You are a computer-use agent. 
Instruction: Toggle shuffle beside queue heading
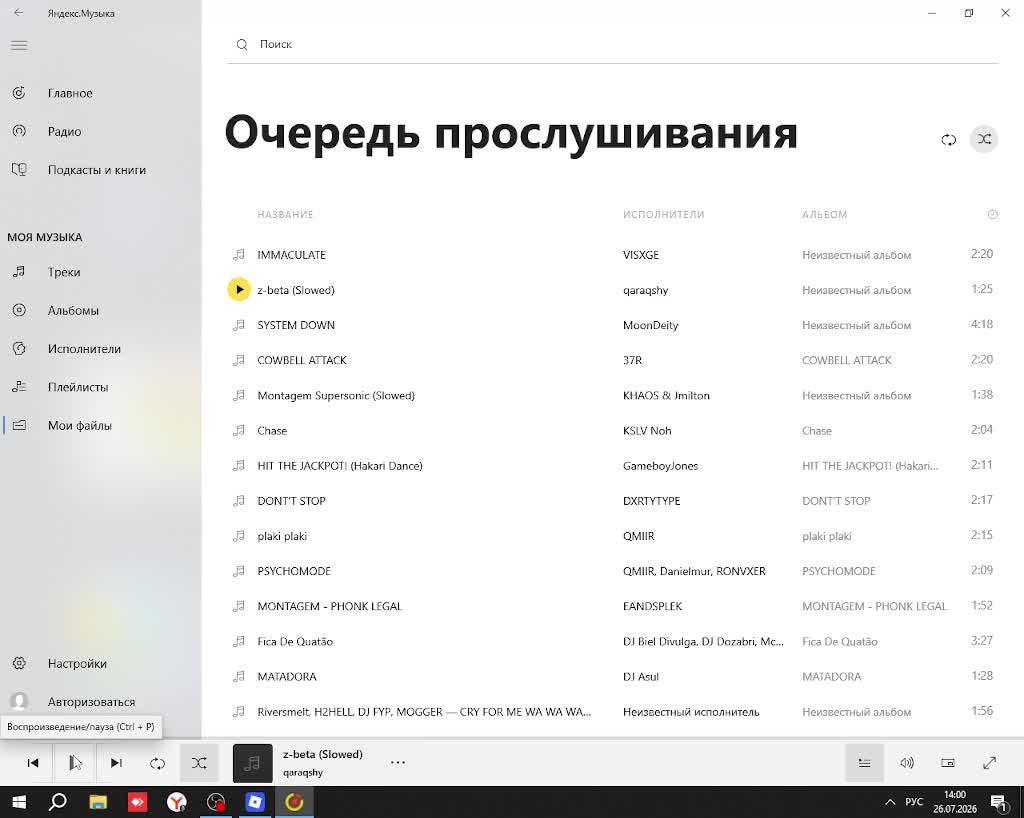point(984,139)
